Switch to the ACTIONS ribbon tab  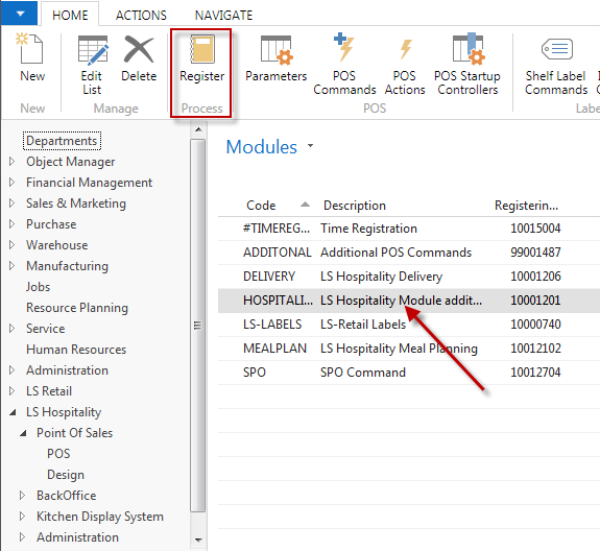pyautogui.click(x=141, y=15)
